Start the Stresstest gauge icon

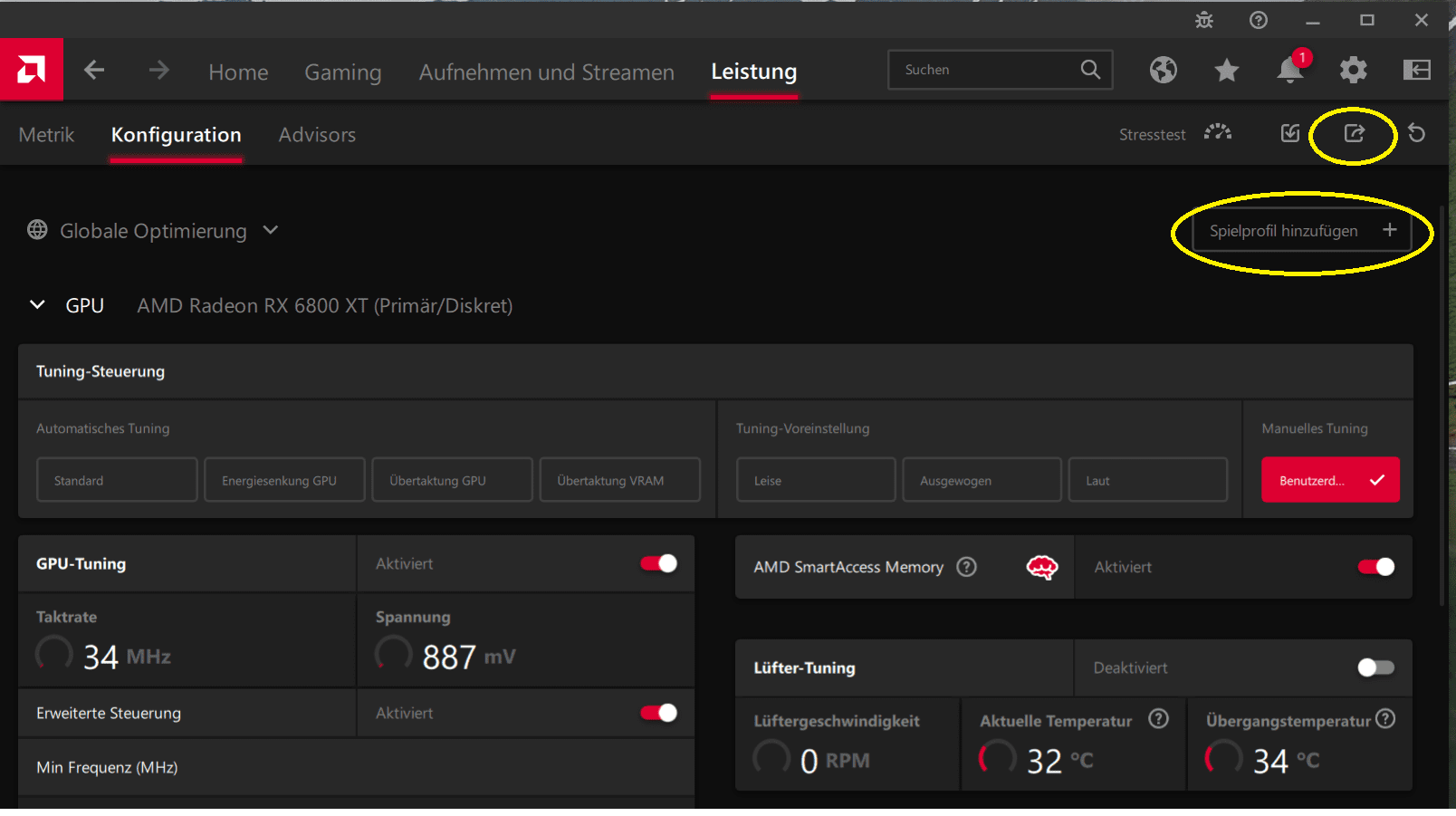pyautogui.click(x=1218, y=133)
